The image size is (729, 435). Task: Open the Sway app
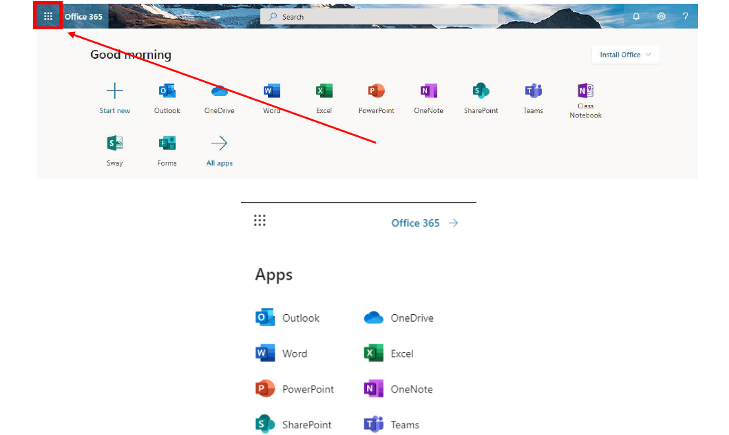click(x=114, y=150)
